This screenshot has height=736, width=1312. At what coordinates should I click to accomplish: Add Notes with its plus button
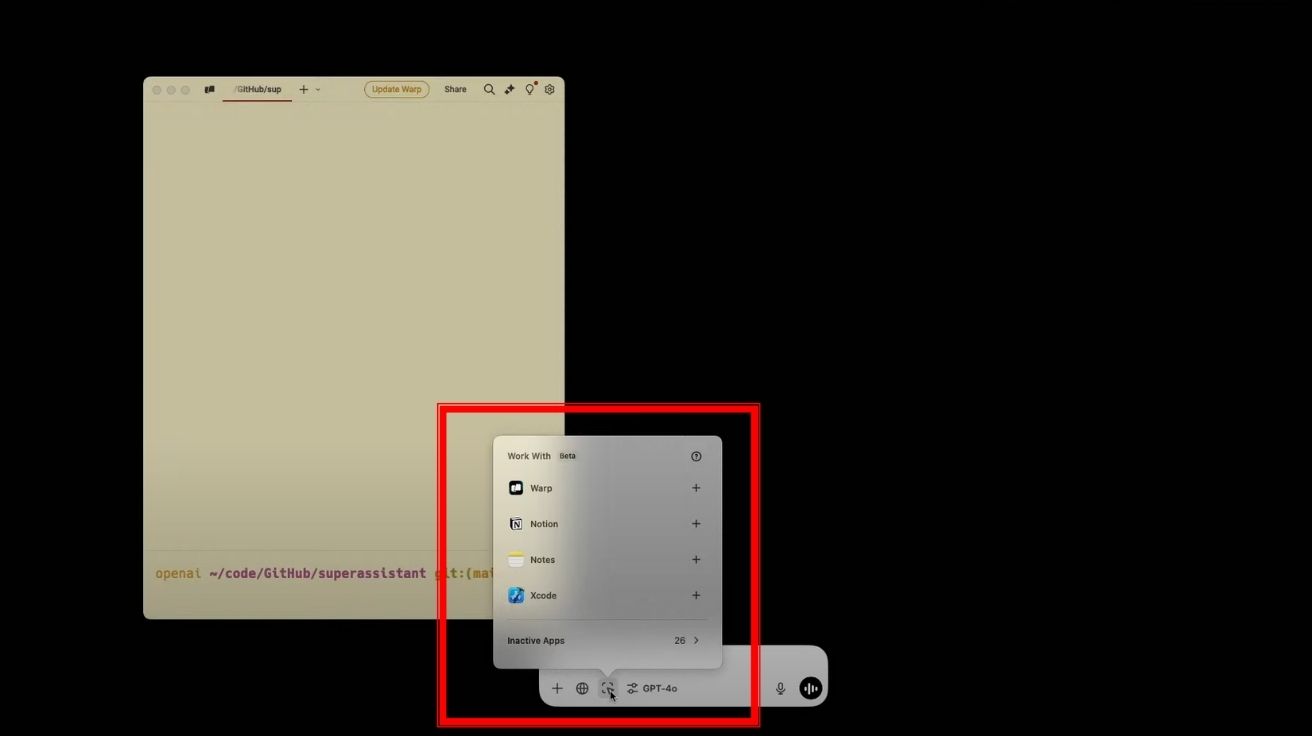(x=696, y=560)
